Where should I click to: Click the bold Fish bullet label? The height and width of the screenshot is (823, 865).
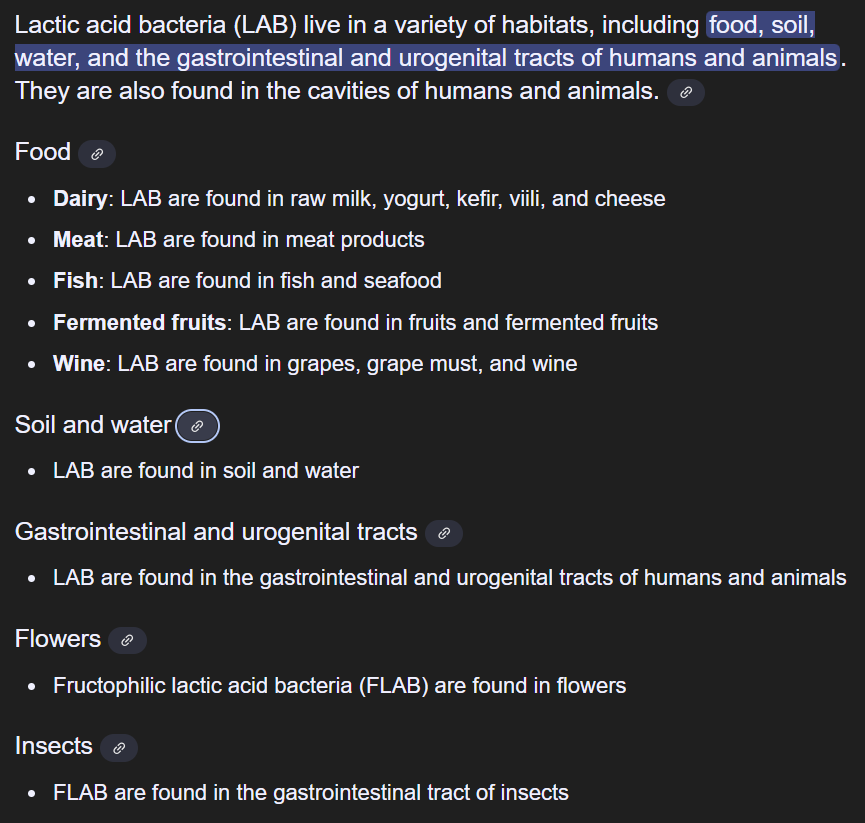[x=75, y=281]
